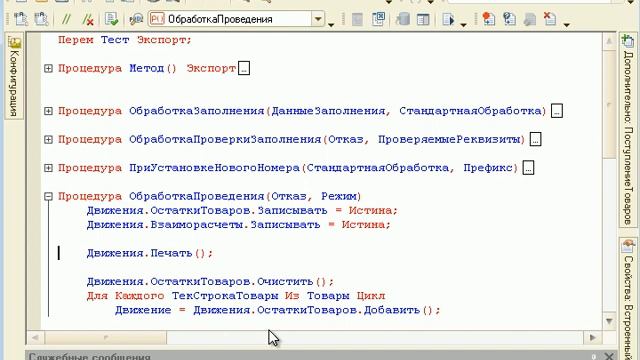Click the vertical scrollbar down arrow
This screenshot has width=640, height=360.
[609, 321]
